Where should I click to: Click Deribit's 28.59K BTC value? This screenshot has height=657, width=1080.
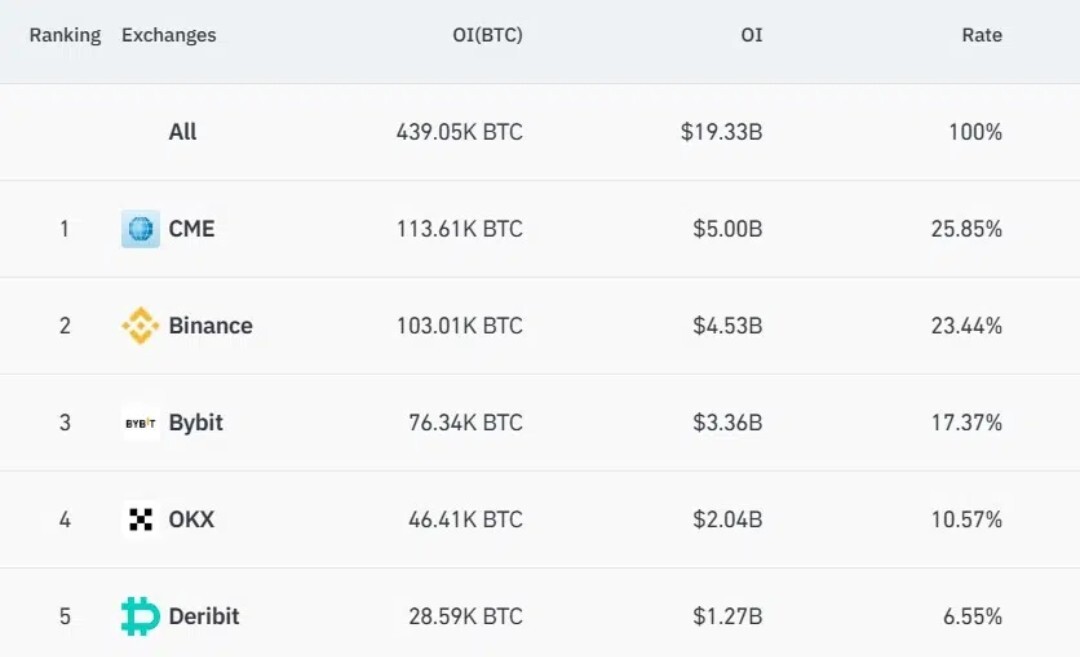466,616
